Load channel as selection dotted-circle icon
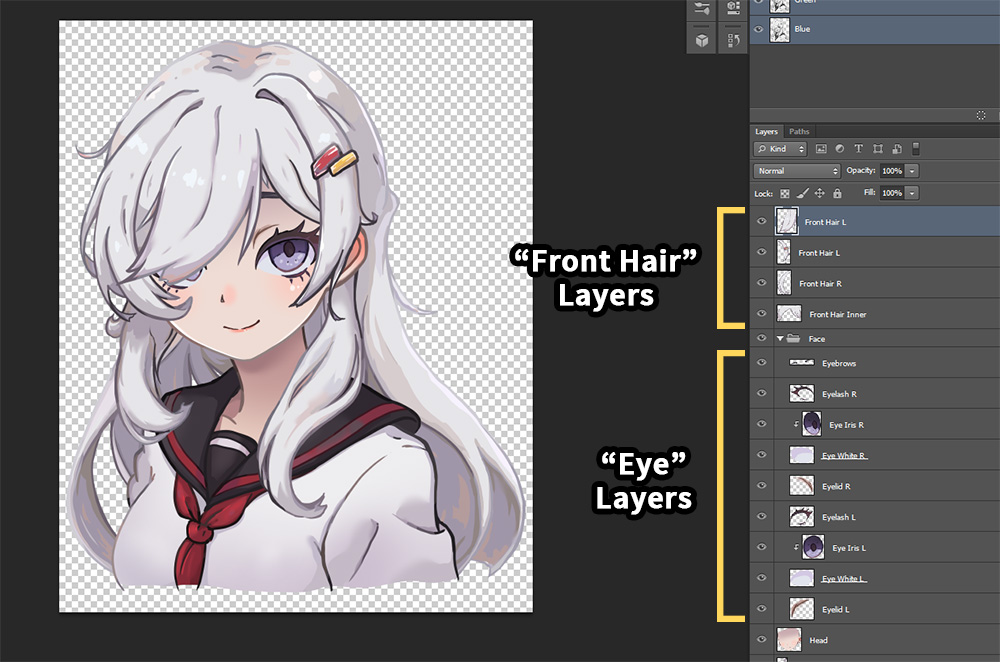This screenshot has height=662, width=1000. click(981, 115)
